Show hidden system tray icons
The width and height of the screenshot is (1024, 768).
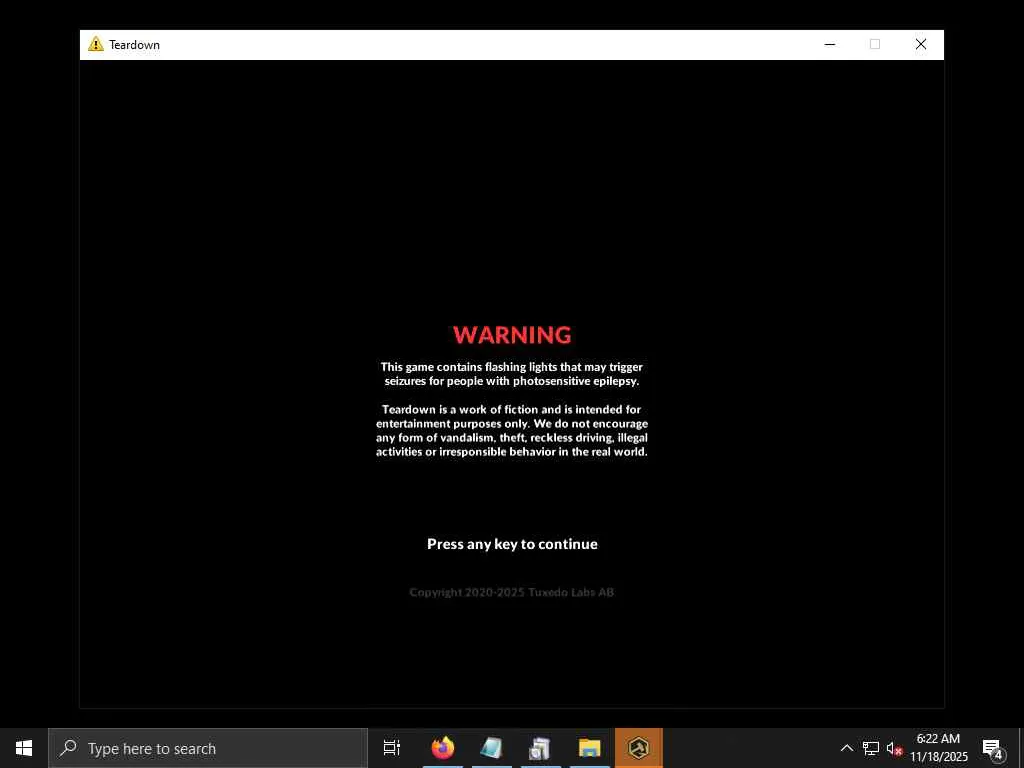tap(846, 748)
